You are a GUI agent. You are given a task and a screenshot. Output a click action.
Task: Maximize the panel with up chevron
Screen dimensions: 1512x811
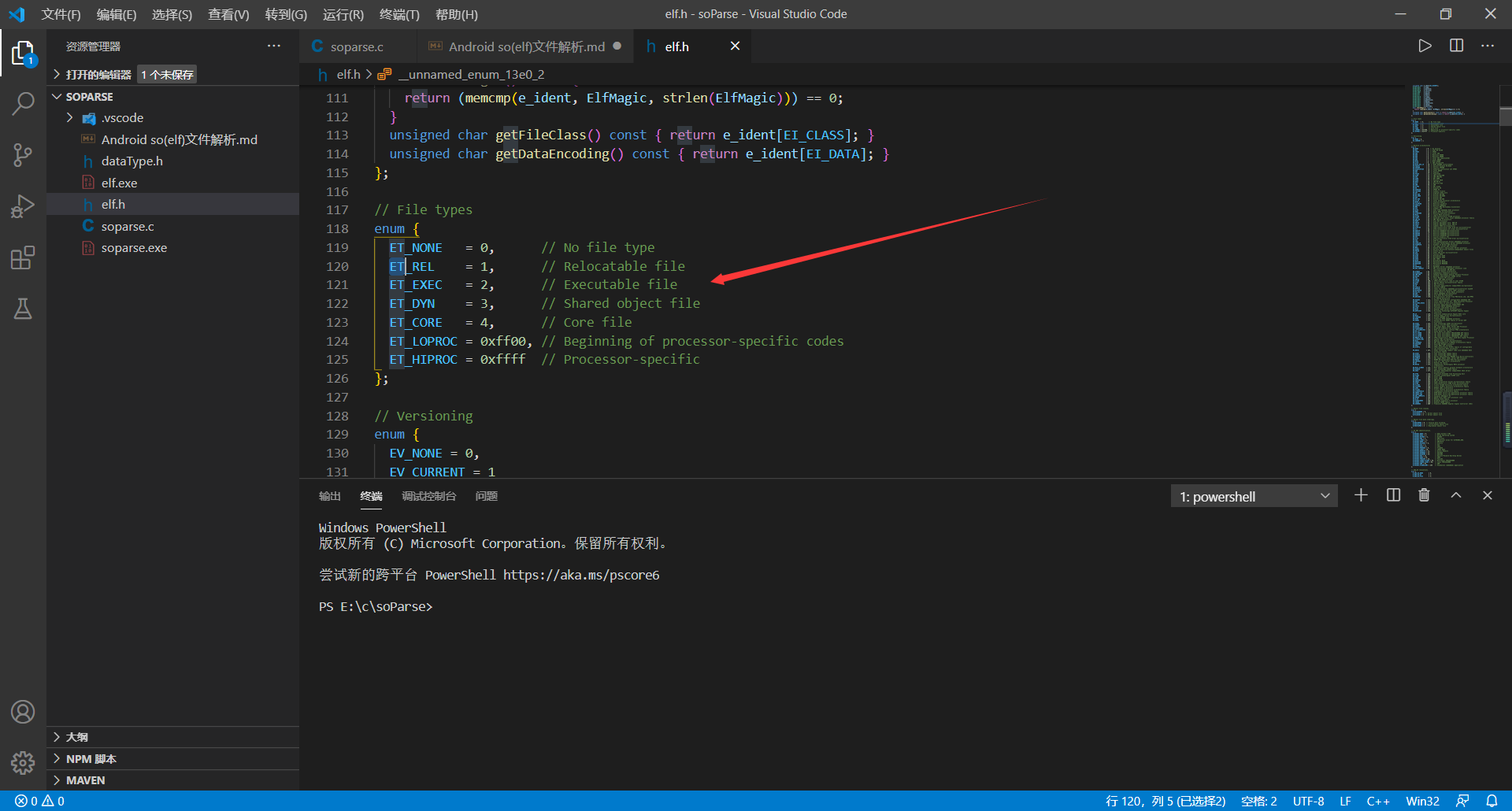[x=1456, y=495]
